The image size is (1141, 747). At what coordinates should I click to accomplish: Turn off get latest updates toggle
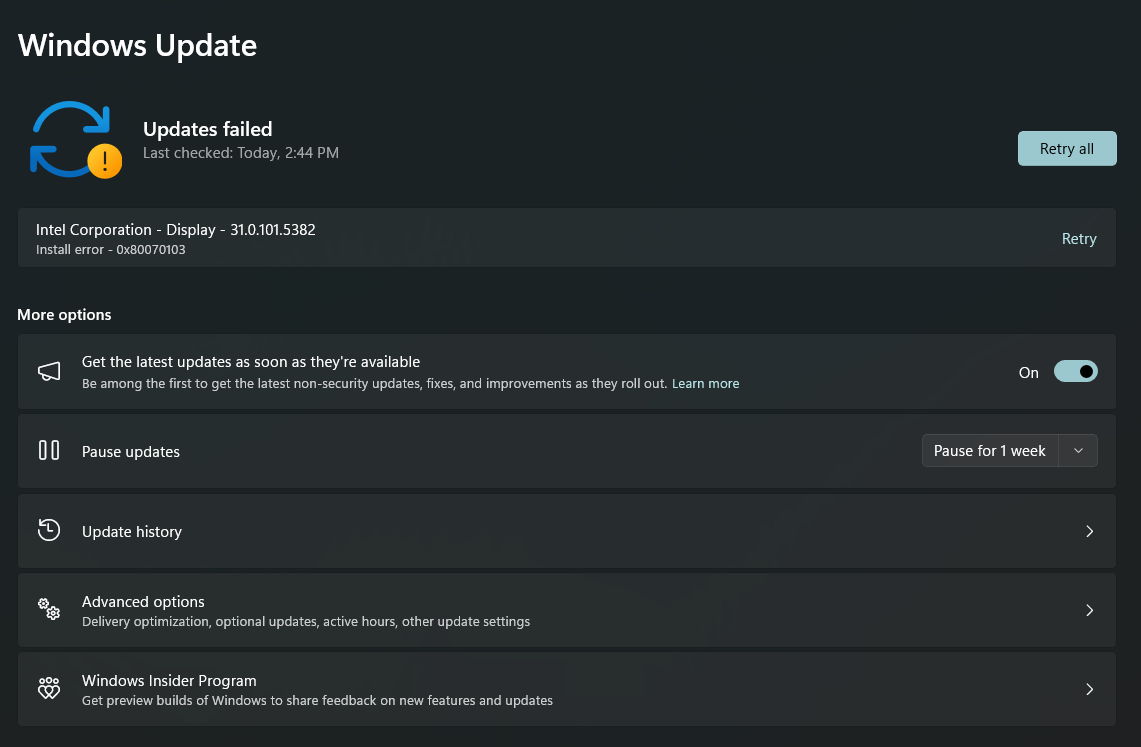click(x=1075, y=372)
